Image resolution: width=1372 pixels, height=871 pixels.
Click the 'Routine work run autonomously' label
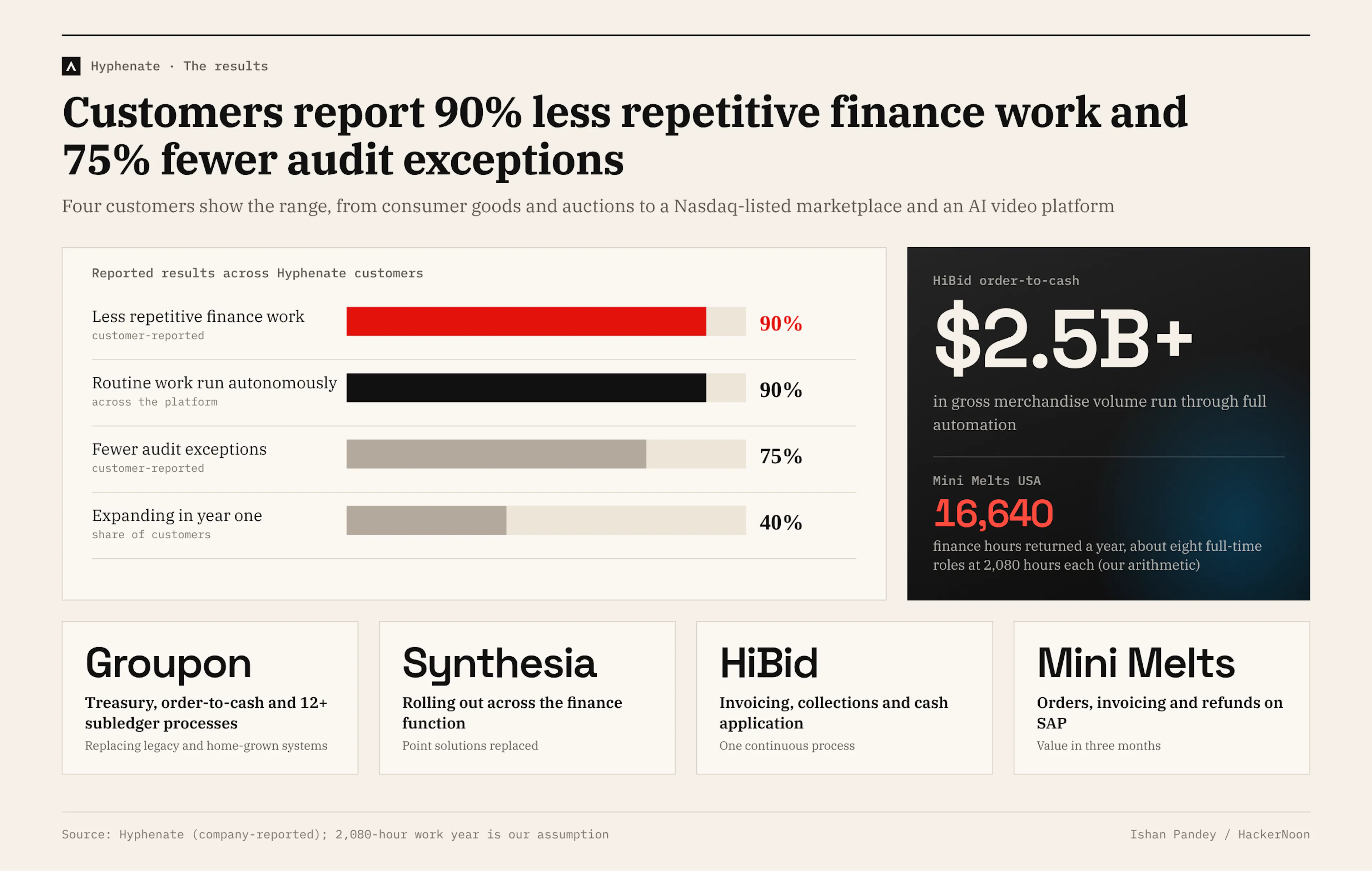click(214, 382)
